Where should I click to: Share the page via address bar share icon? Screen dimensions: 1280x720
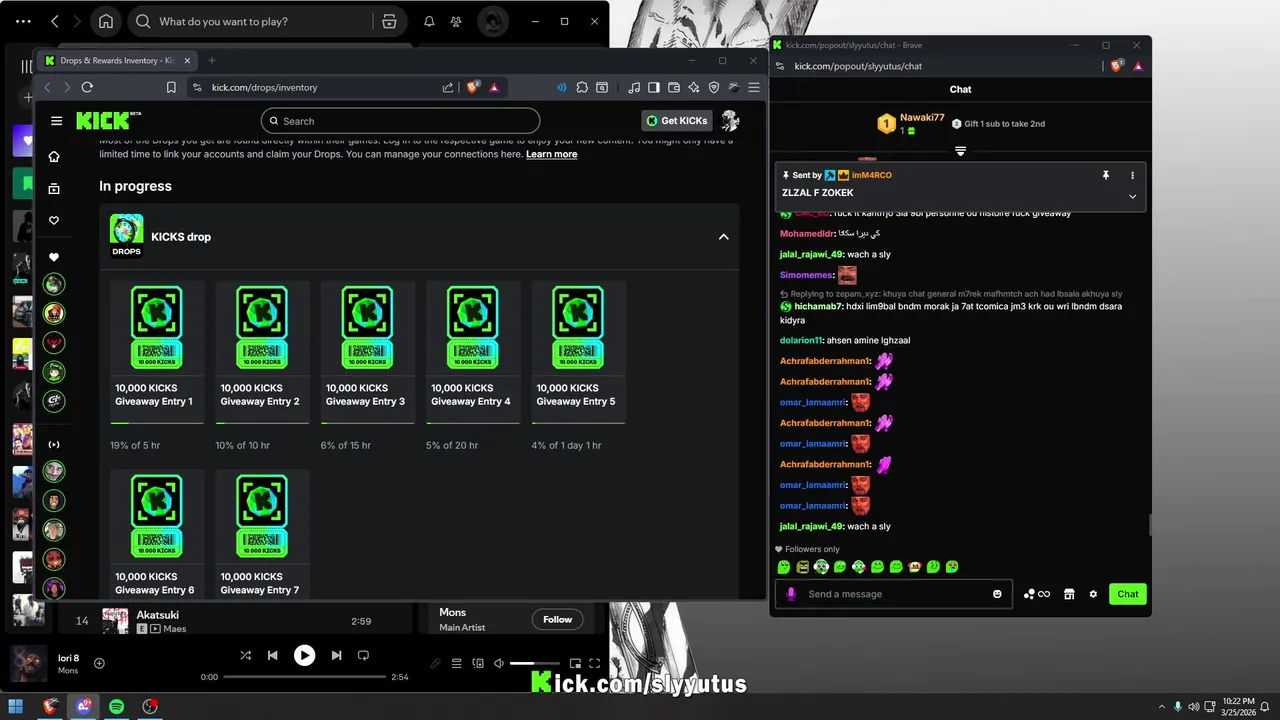[x=448, y=87]
